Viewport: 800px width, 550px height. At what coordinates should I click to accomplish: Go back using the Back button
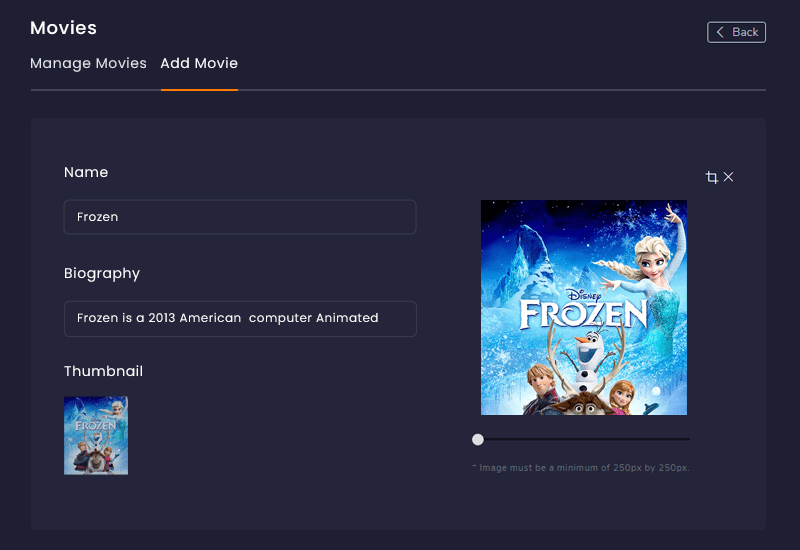click(737, 32)
